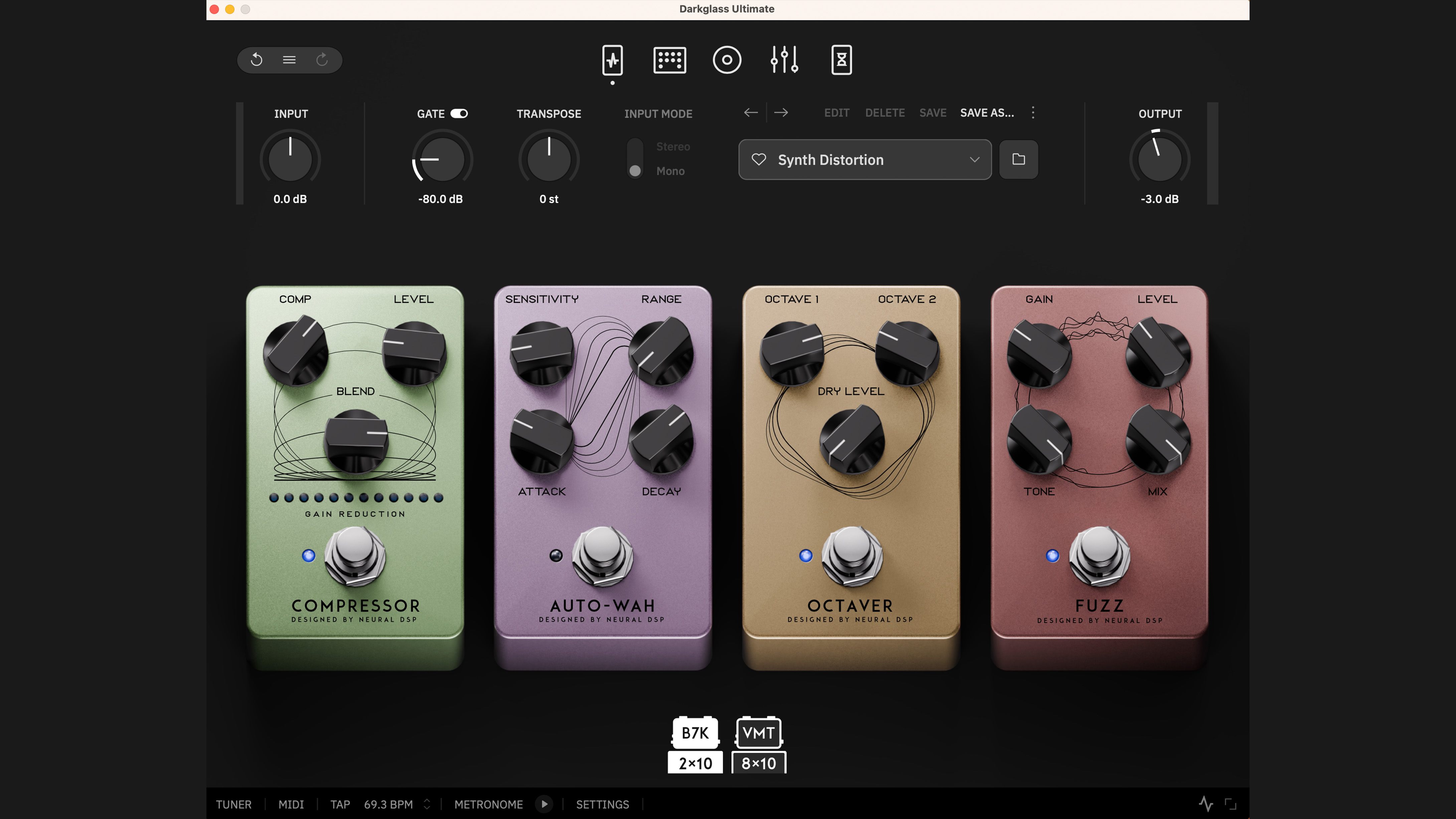Open the cabinet speaker section
Image resolution: width=1456 pixels, height=819 pixels.
727,60
